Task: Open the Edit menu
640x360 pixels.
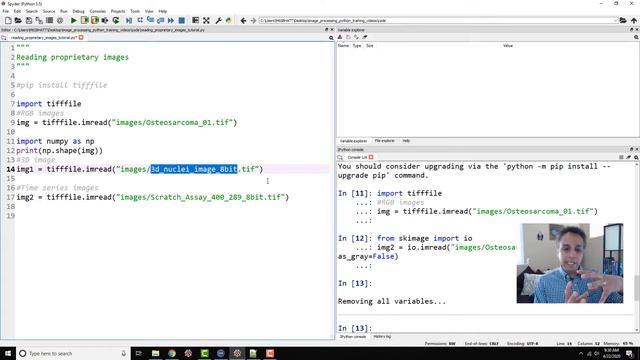Action: pyautogui.click(x=17, y=11)
